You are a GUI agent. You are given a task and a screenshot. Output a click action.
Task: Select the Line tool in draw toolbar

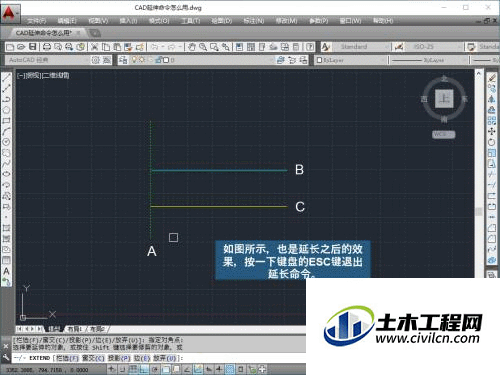coord(6,78)
